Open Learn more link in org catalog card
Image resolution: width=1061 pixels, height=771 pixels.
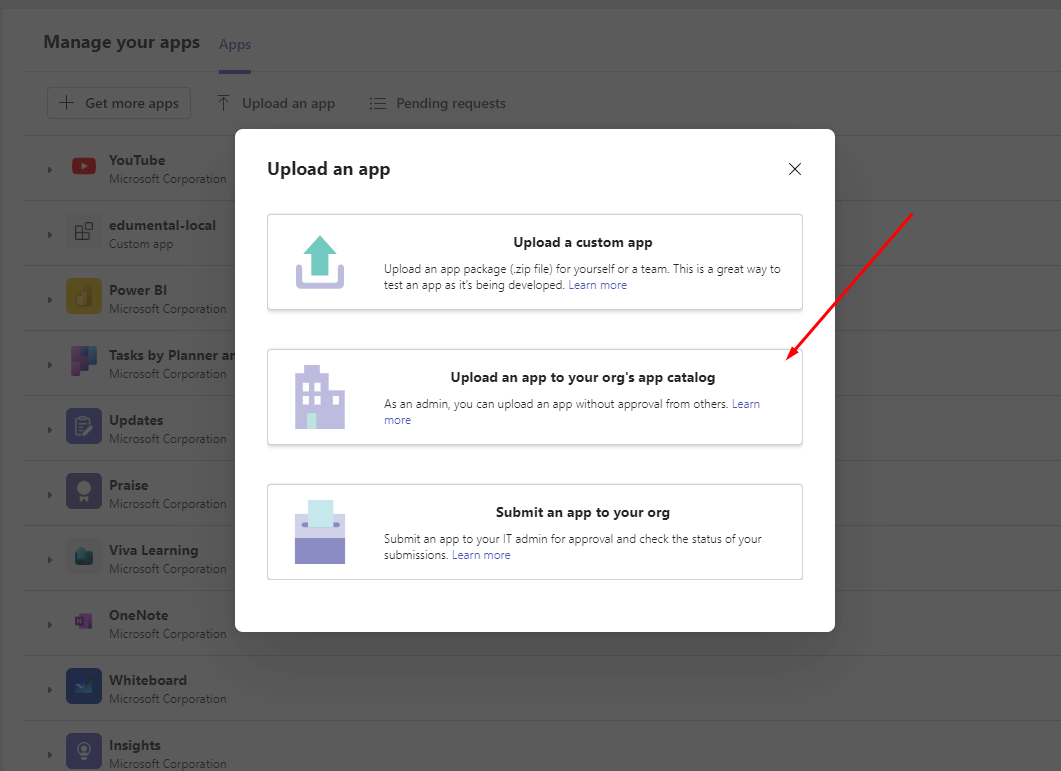point(746,404)
